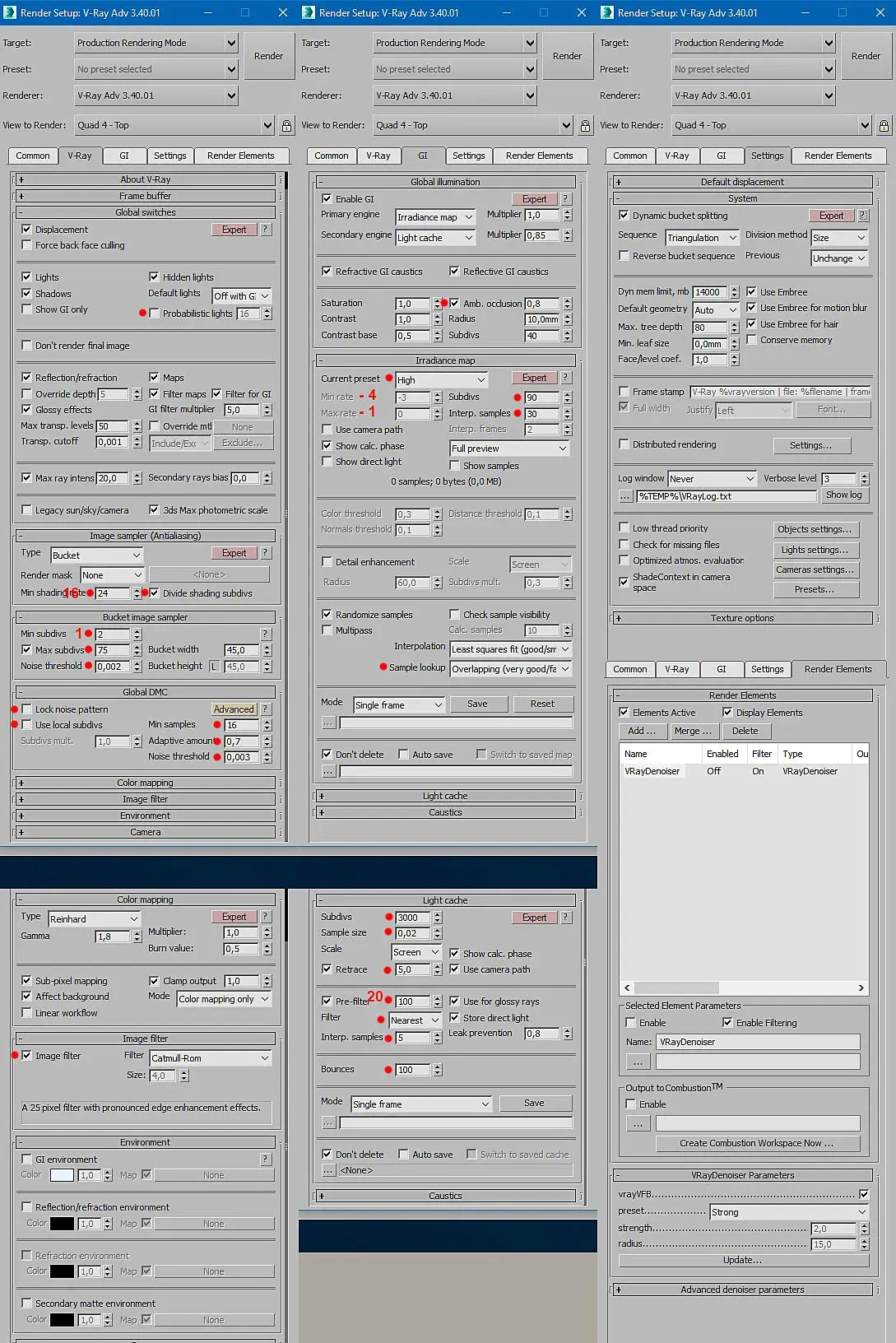
Task: Click the Gamma 1,8 spinner arrows
Action: (137, 936)
